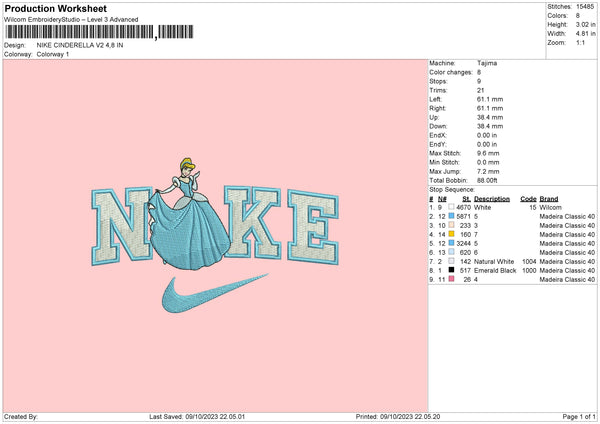The width and height of the screenshot is (600, 424).
Task: Click the white swatch in stop row 1
Action: pos(451,207)
